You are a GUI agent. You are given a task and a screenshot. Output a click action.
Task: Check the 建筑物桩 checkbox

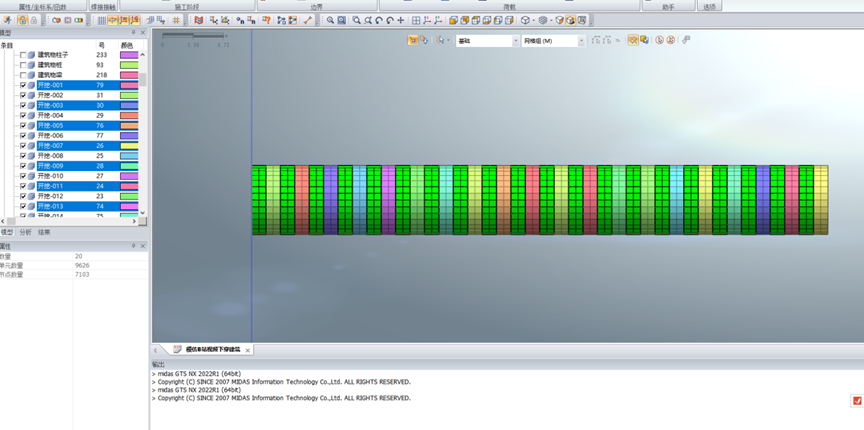(x=23, y=65)
